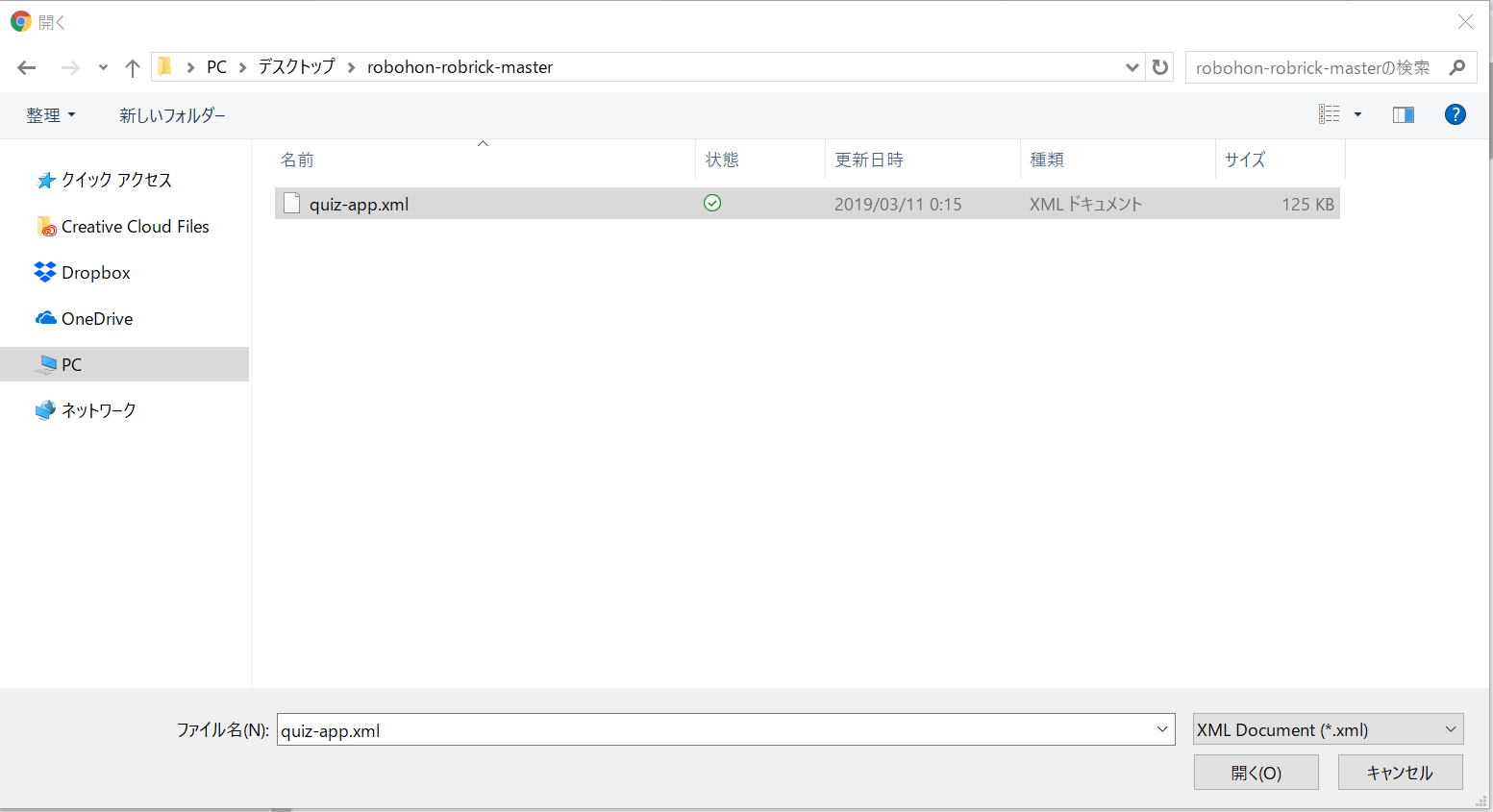Click 新しいフォルダー to create a folder
1493x812 pixels.
[x=172, y=115]
